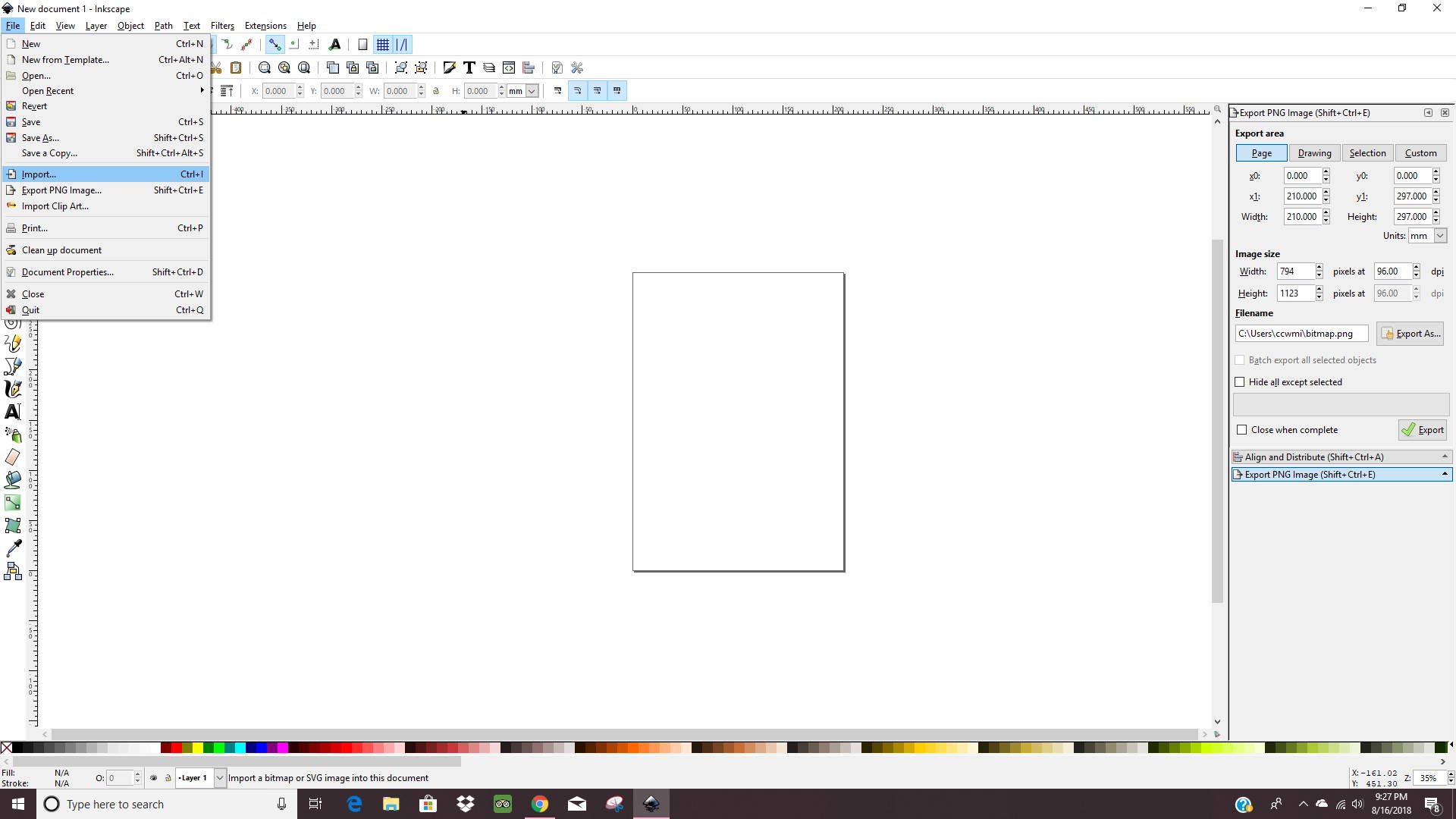Choose Import... from File menu
The image size is (1456, 819).
pyautogui.click(x=106, y=174)
